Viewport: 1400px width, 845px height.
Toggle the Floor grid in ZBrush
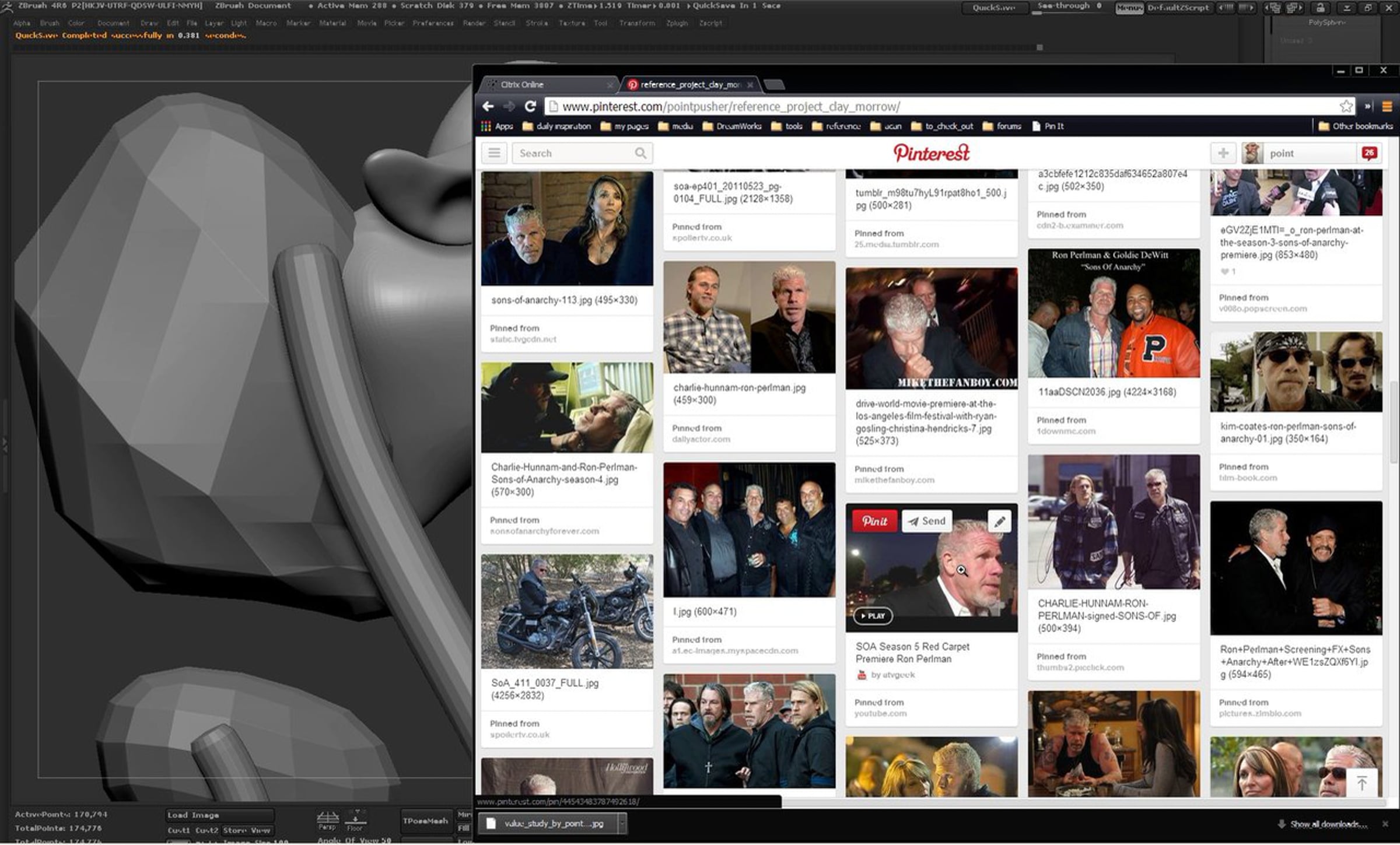[355, 821]
